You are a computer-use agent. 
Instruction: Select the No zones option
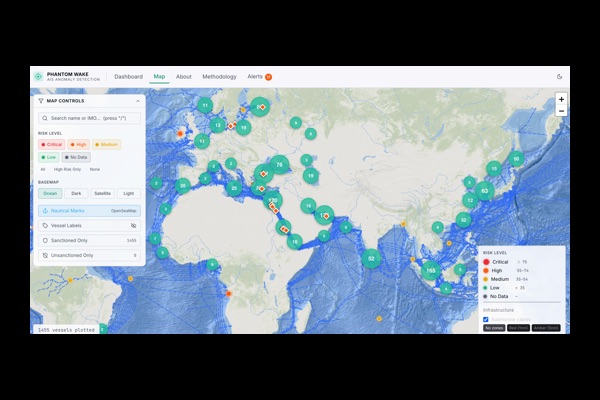click(x=494, y=327)
